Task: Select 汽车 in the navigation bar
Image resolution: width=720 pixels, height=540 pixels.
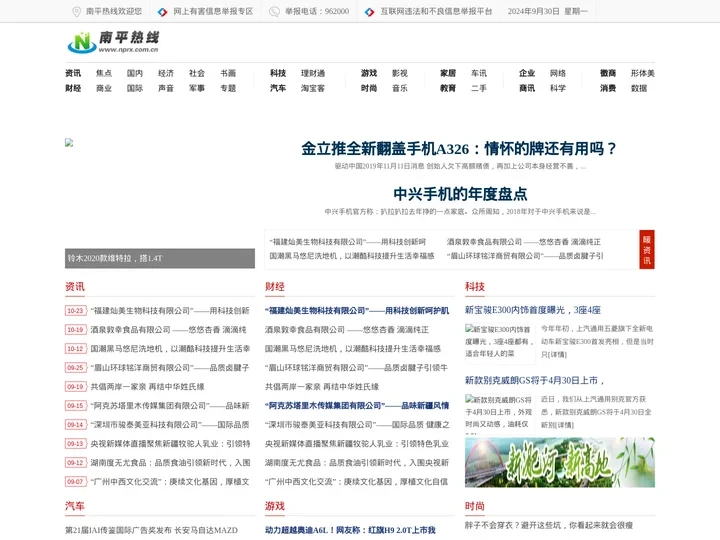Action: (278, 88)
